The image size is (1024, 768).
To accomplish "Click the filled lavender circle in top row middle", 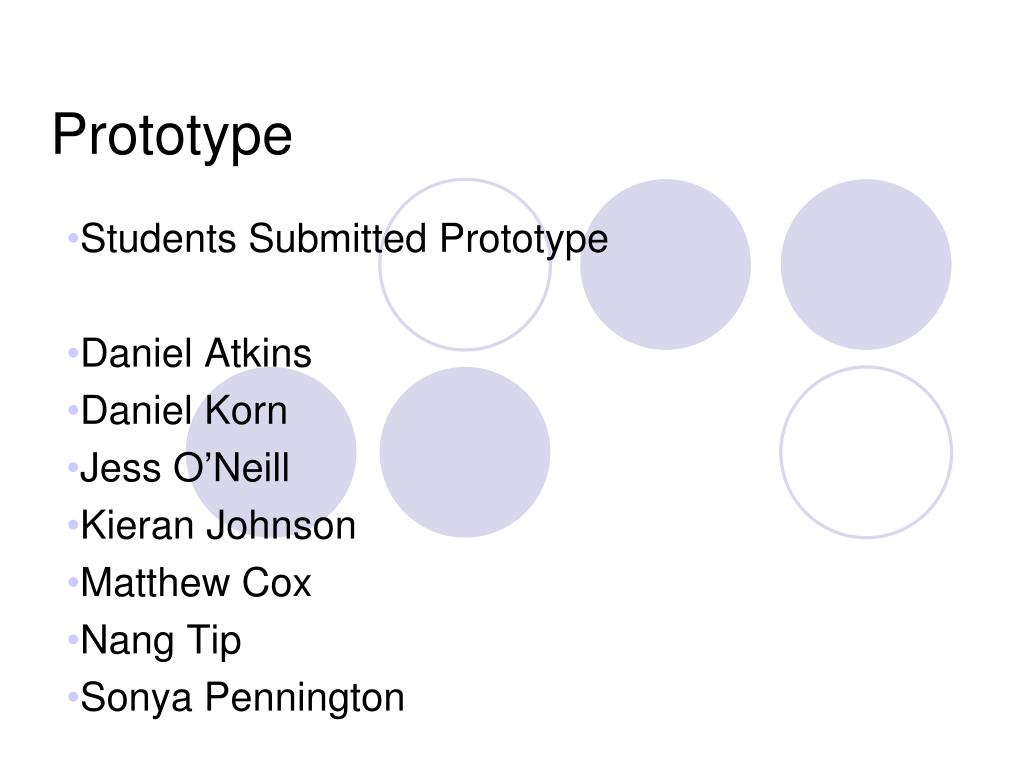I will pos(665,264).
